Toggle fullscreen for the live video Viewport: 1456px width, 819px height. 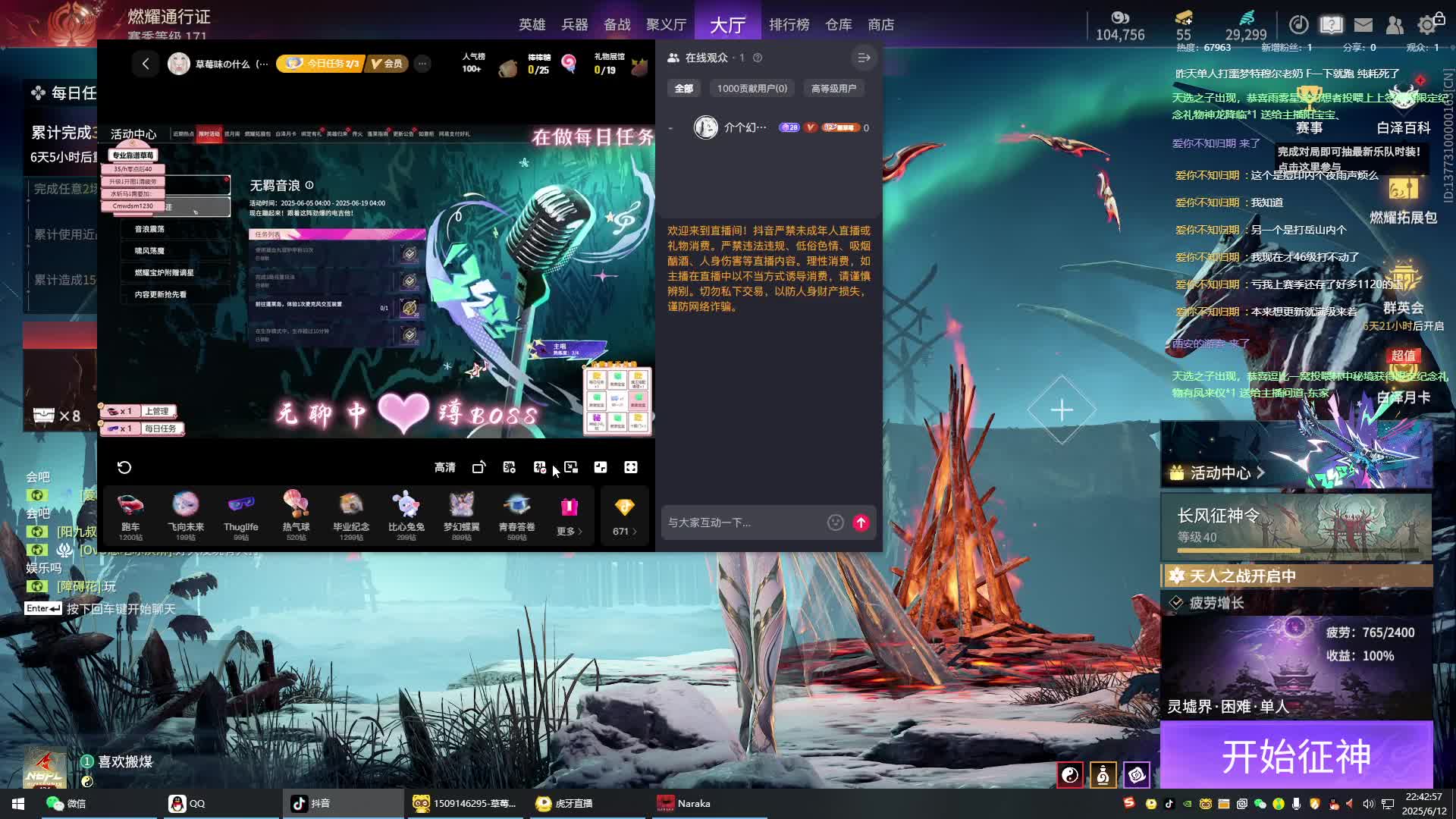[631, 467]
